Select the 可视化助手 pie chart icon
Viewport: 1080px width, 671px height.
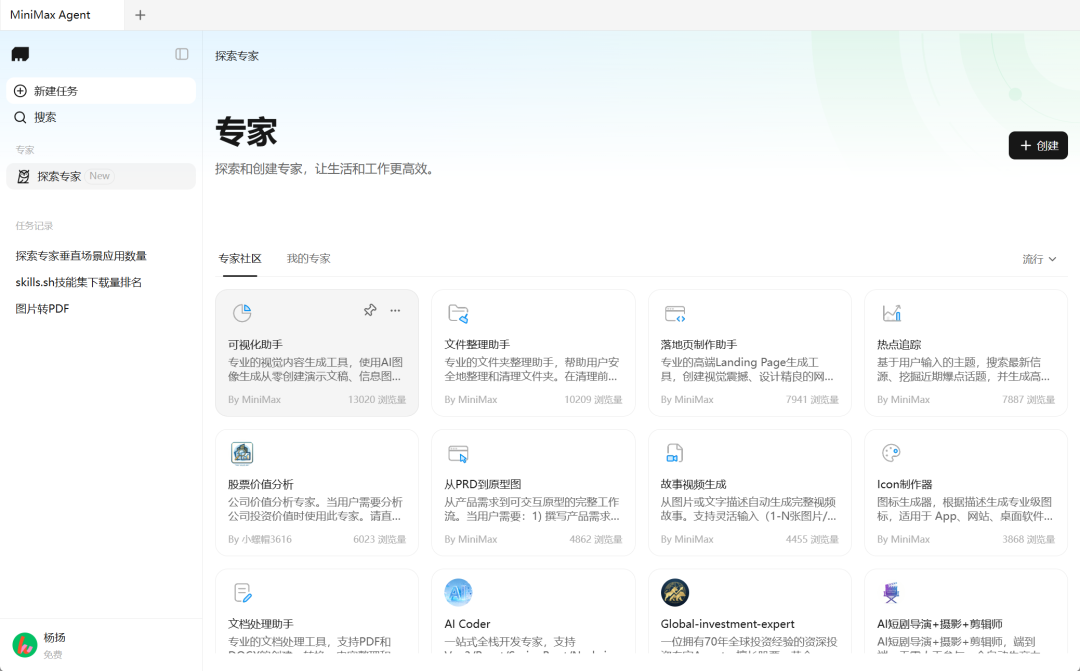point(242,312)
